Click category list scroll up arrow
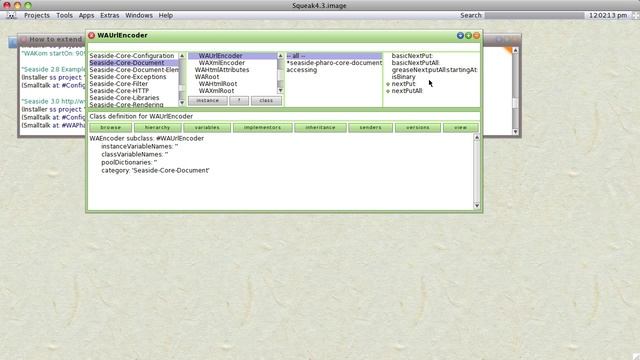The height and width of the screenshot is (360, 640). pos(182,56)
